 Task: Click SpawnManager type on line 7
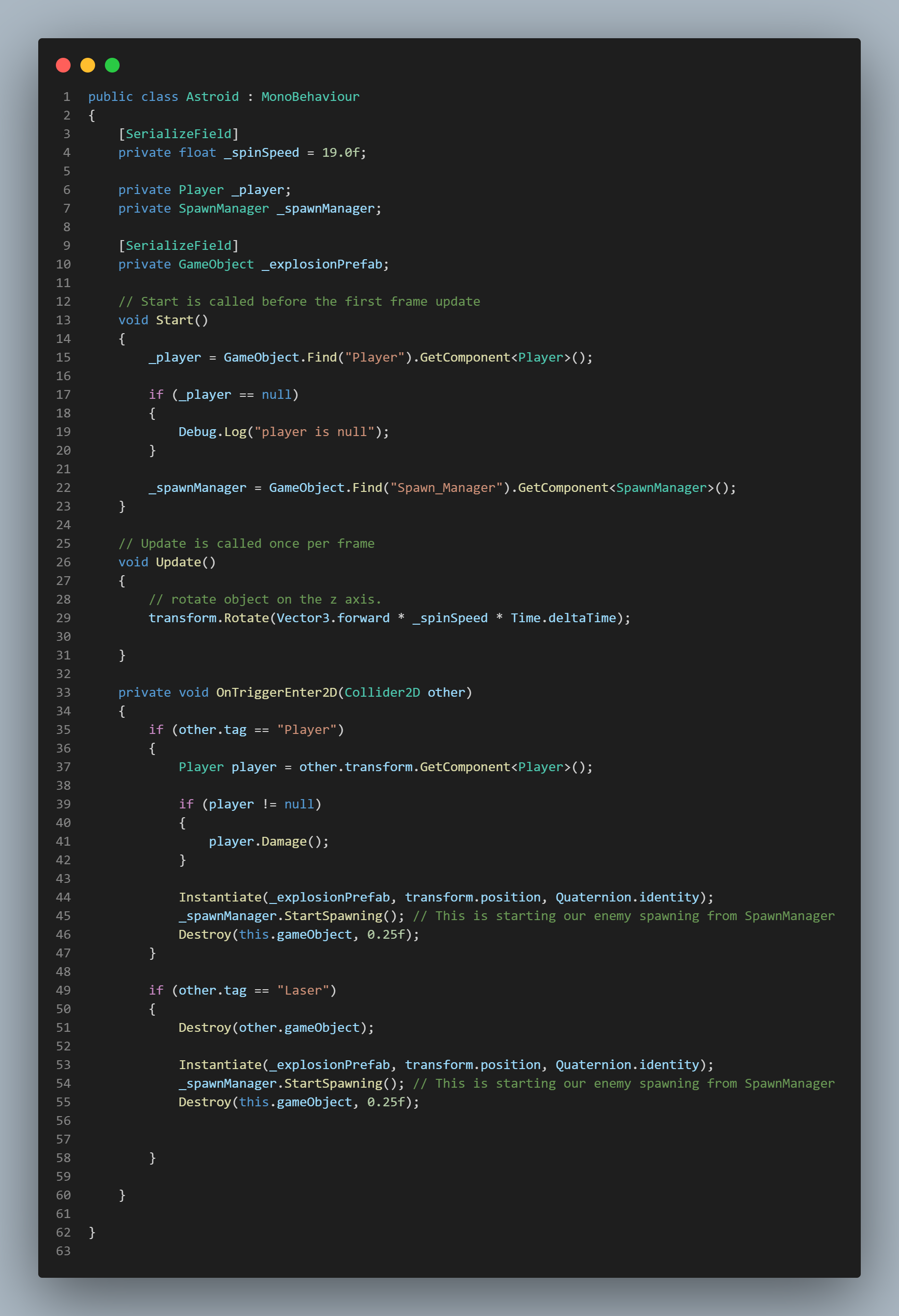click(x=224, y=209)
